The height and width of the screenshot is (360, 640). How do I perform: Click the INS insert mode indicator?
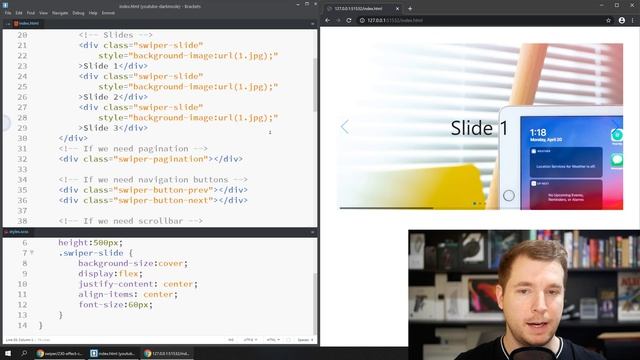[231, 340]
